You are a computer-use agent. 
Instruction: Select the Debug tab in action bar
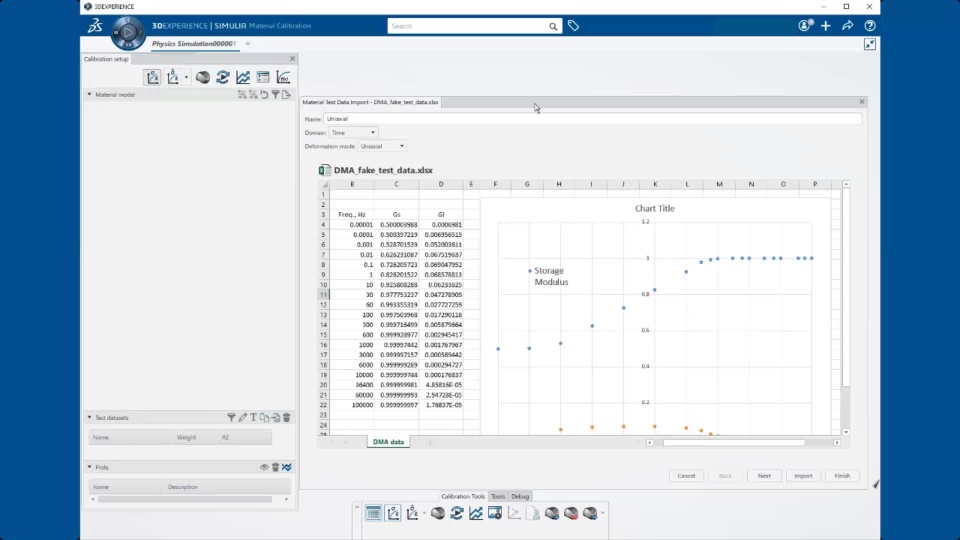pyautogui.click(x=520, y=497)
